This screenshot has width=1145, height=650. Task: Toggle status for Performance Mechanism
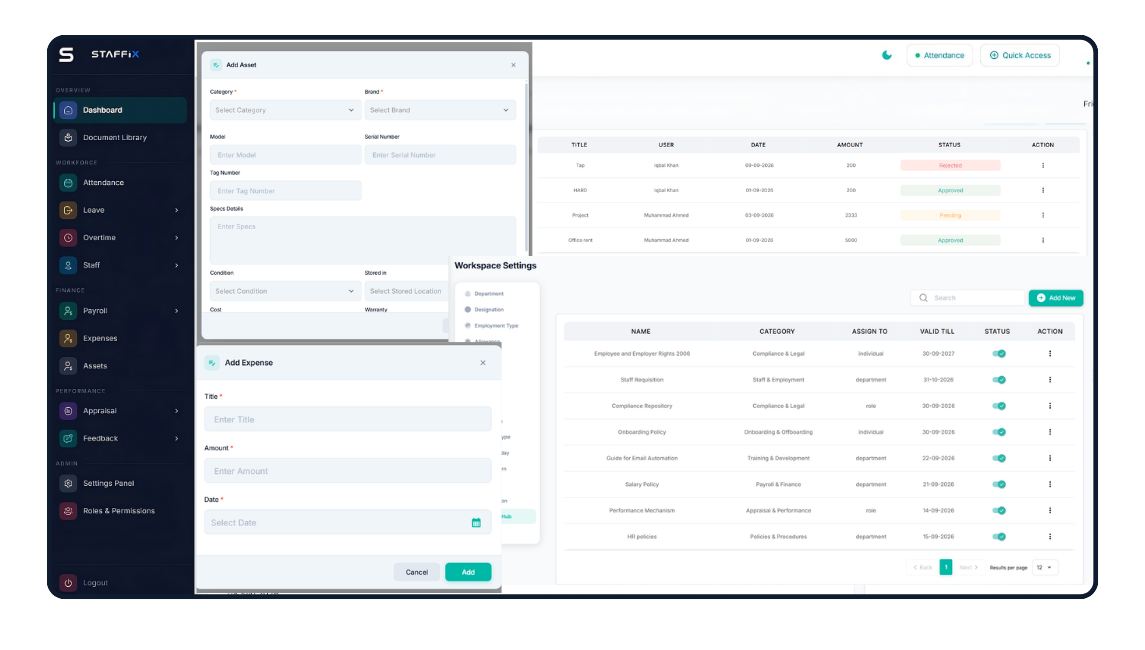[x=999, y=511]
